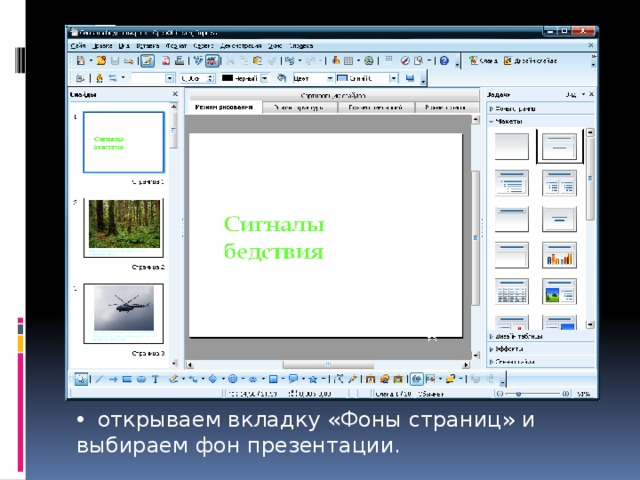Select the forest slide thumbnail
Screen dimensions: 640x480
(x=124, y=227)
